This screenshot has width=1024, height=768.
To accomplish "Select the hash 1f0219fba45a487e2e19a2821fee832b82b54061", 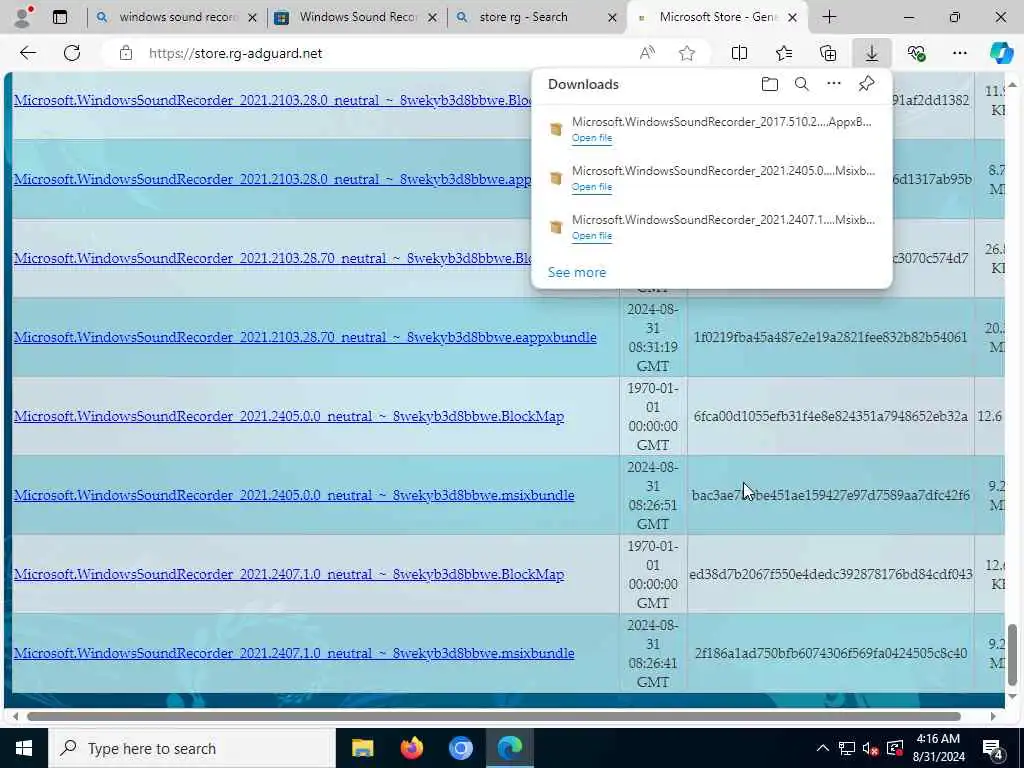I will click(830, 337).
